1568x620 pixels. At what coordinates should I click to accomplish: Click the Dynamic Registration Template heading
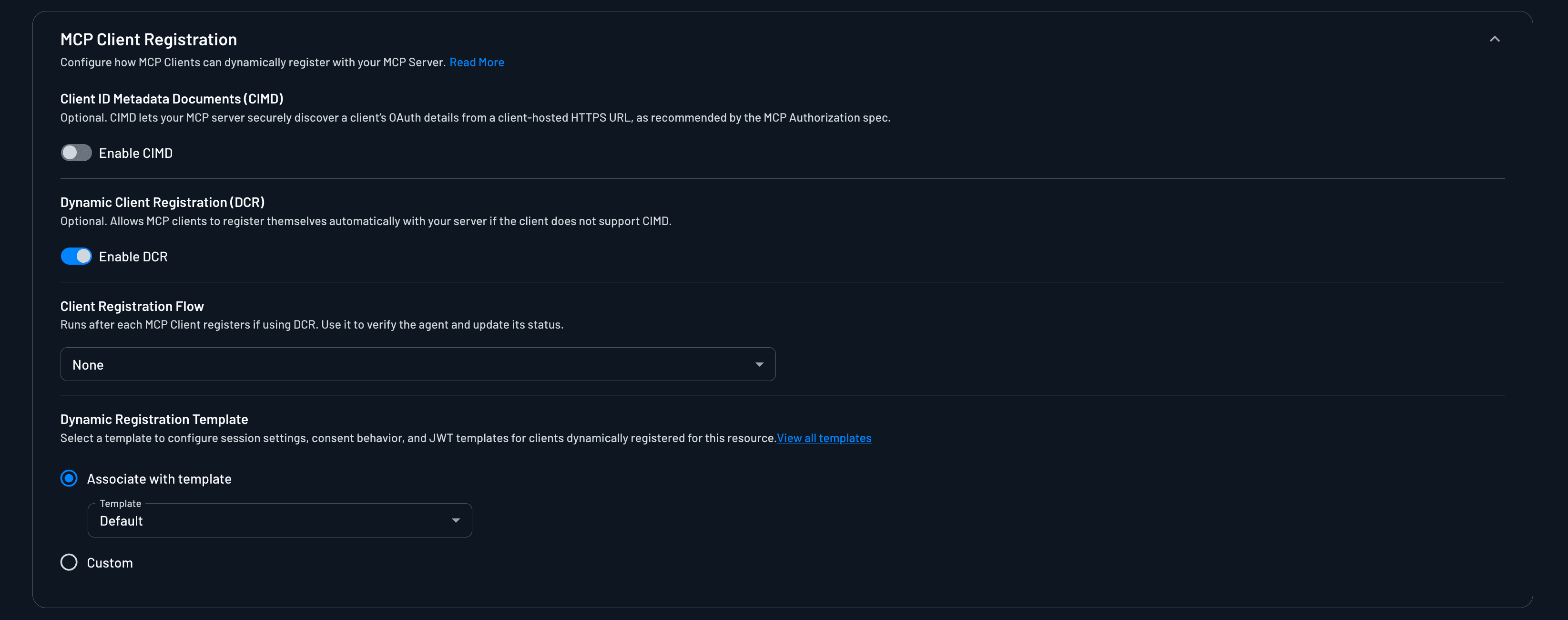click(x=154, y=419)
